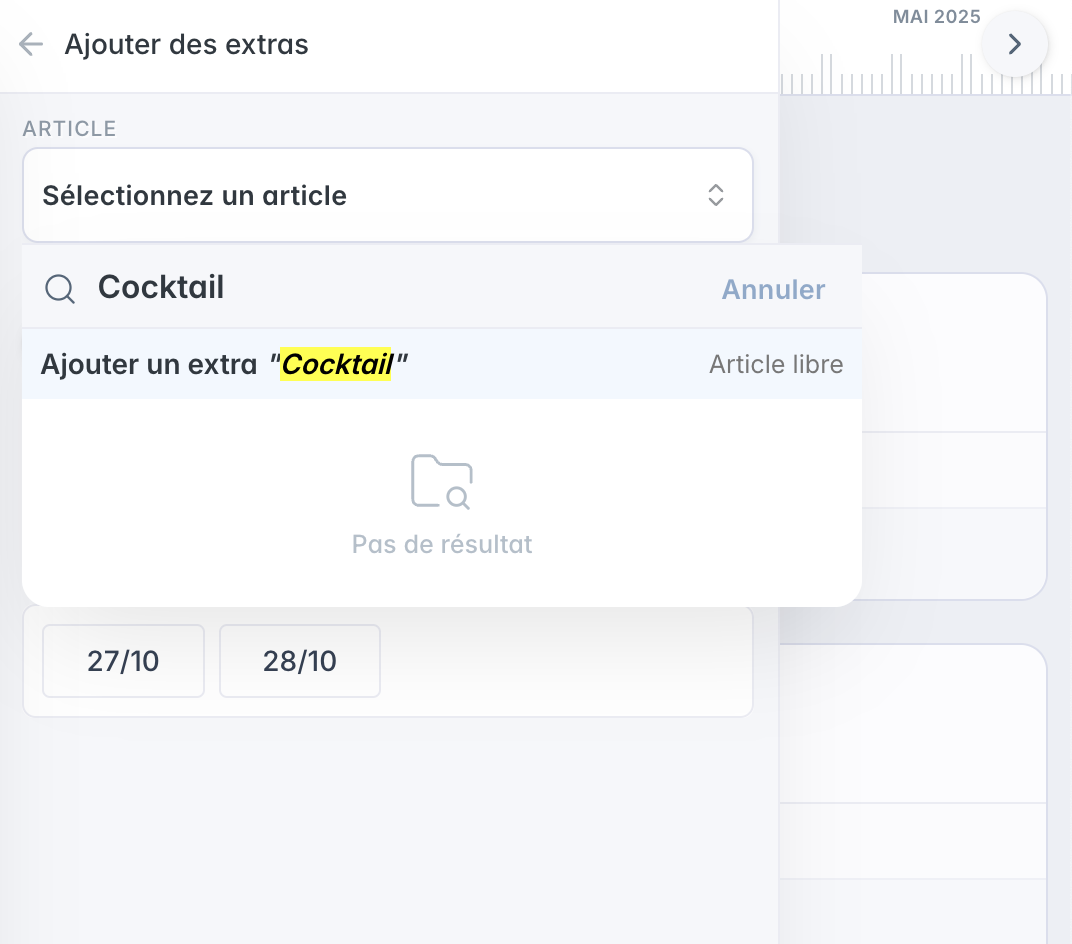The image size is (1072, 944).
Task: Click the timeline ruler under MAI 2025
Action: click(x=926, y=74)
